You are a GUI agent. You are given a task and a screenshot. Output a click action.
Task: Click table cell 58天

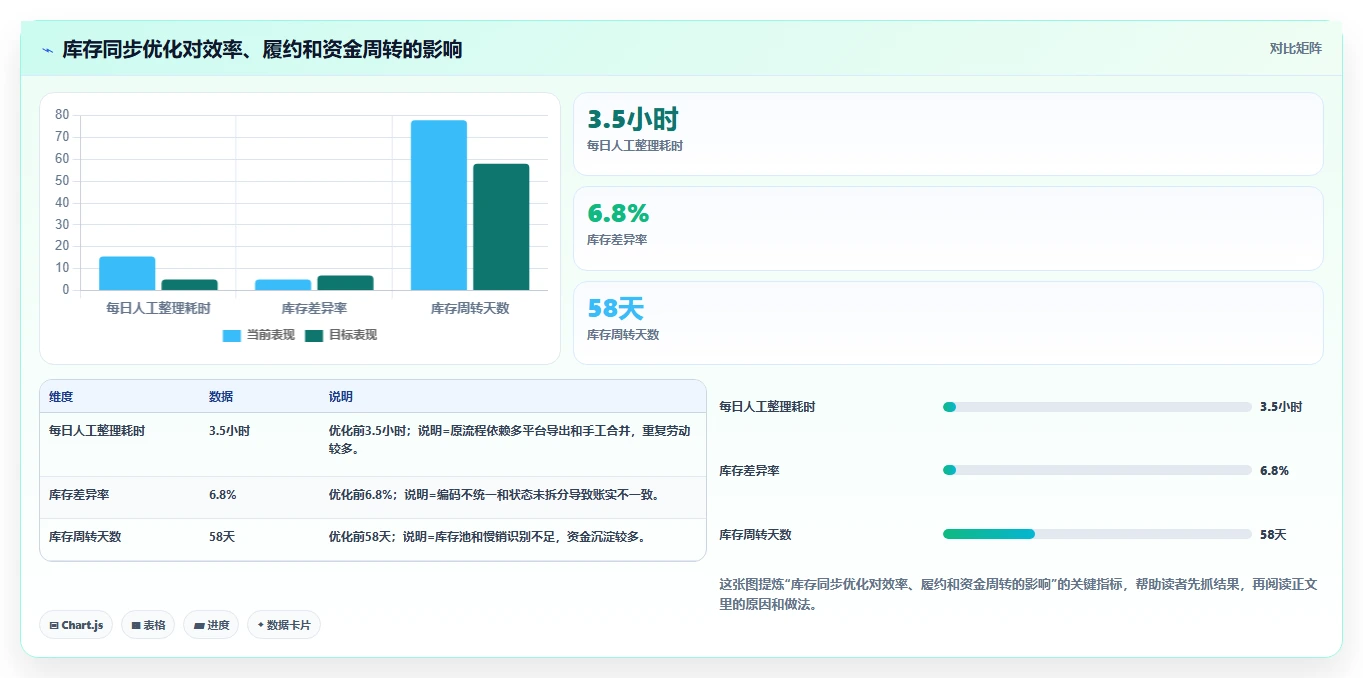pos(222,537)
